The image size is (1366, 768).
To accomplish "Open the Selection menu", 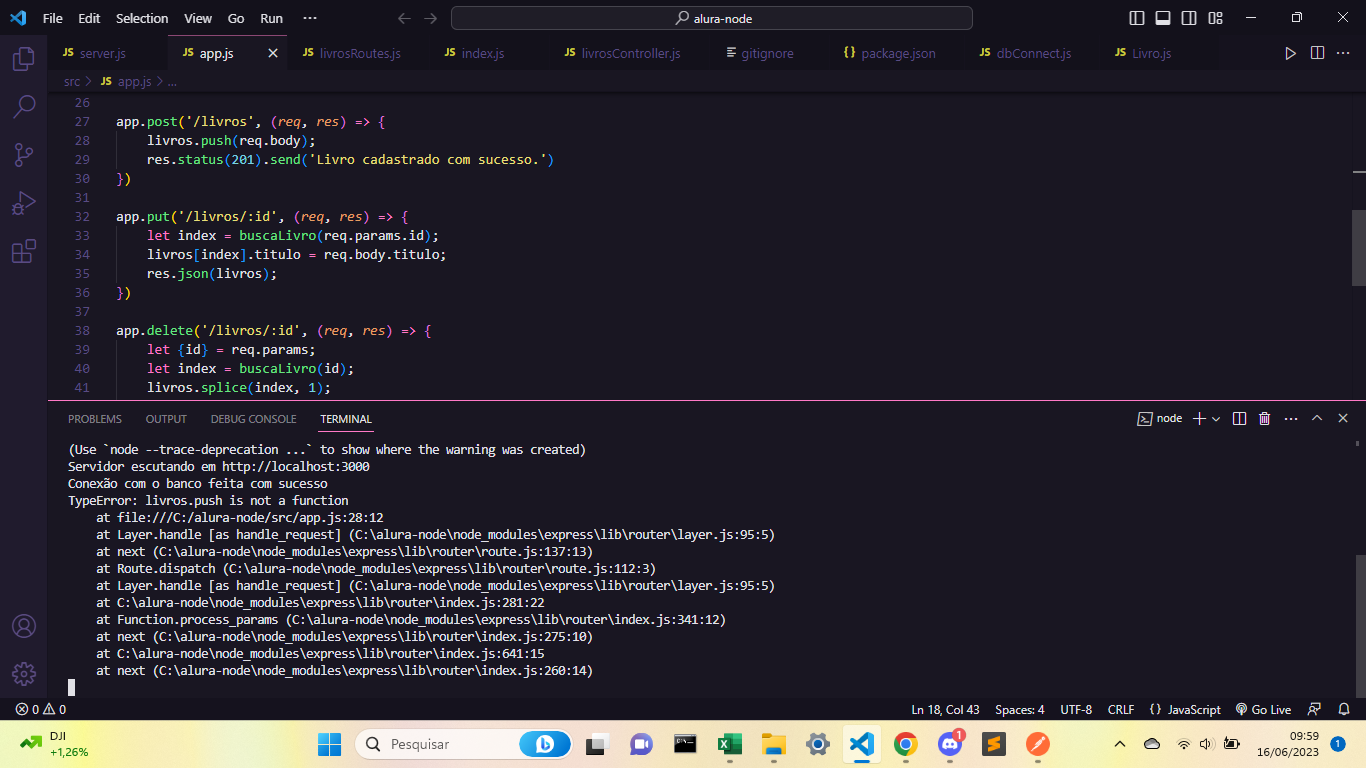I will [x=142, y=18].
